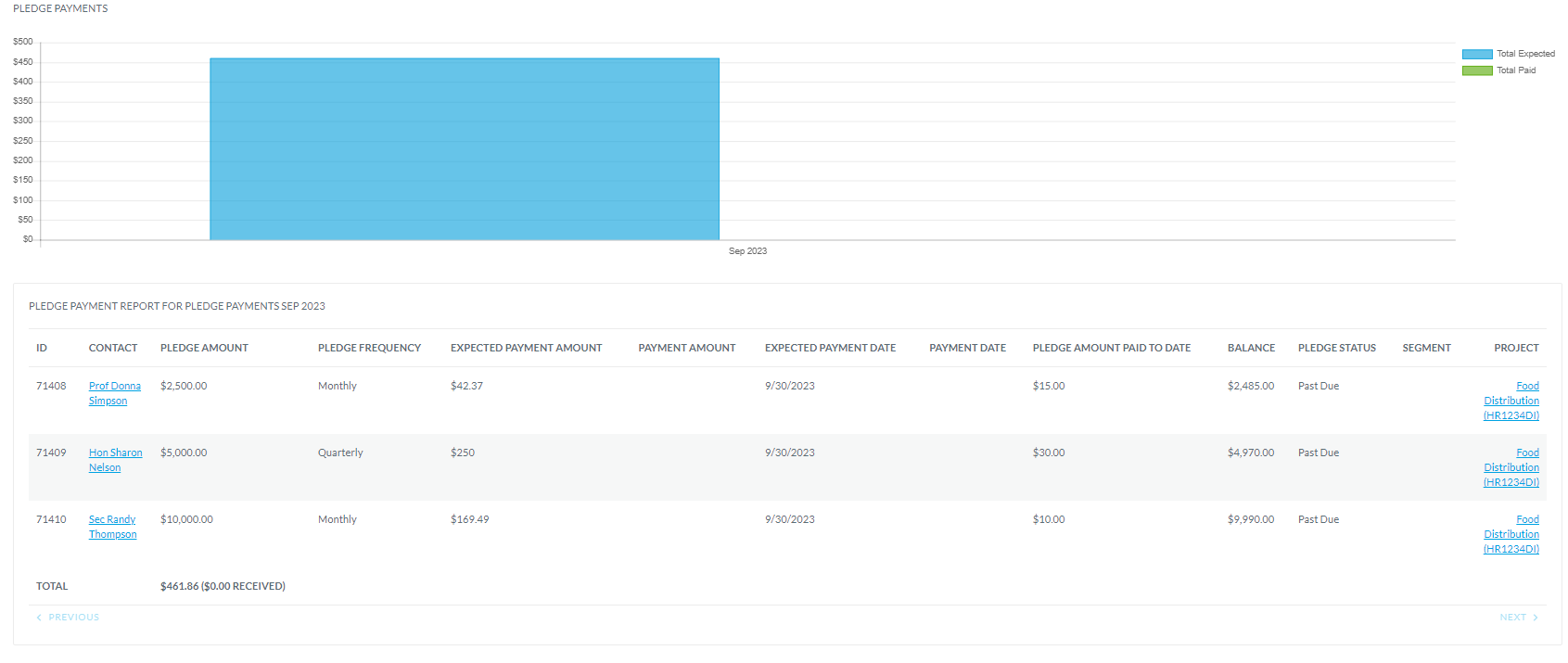Click Monthly frequency in row 71408

pyautogui.click(x=338, y=386)
